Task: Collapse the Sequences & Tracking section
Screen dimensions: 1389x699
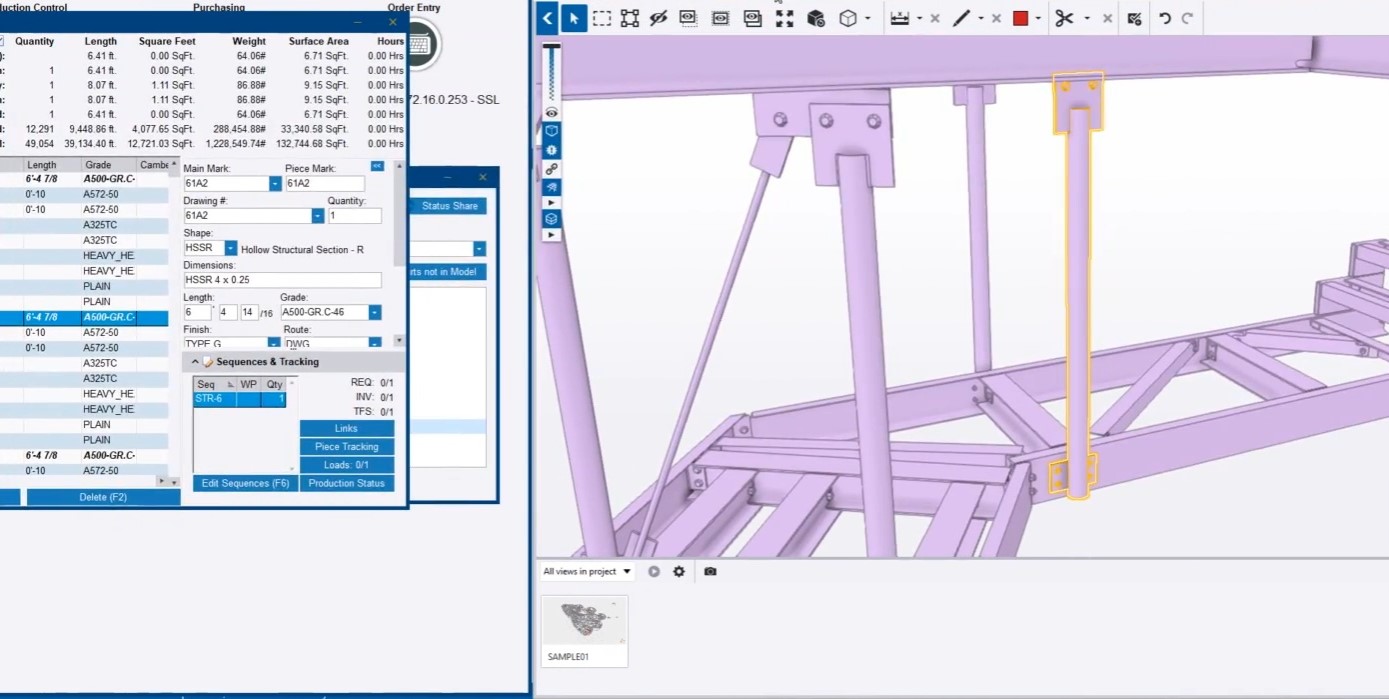Action: (195, 362)
